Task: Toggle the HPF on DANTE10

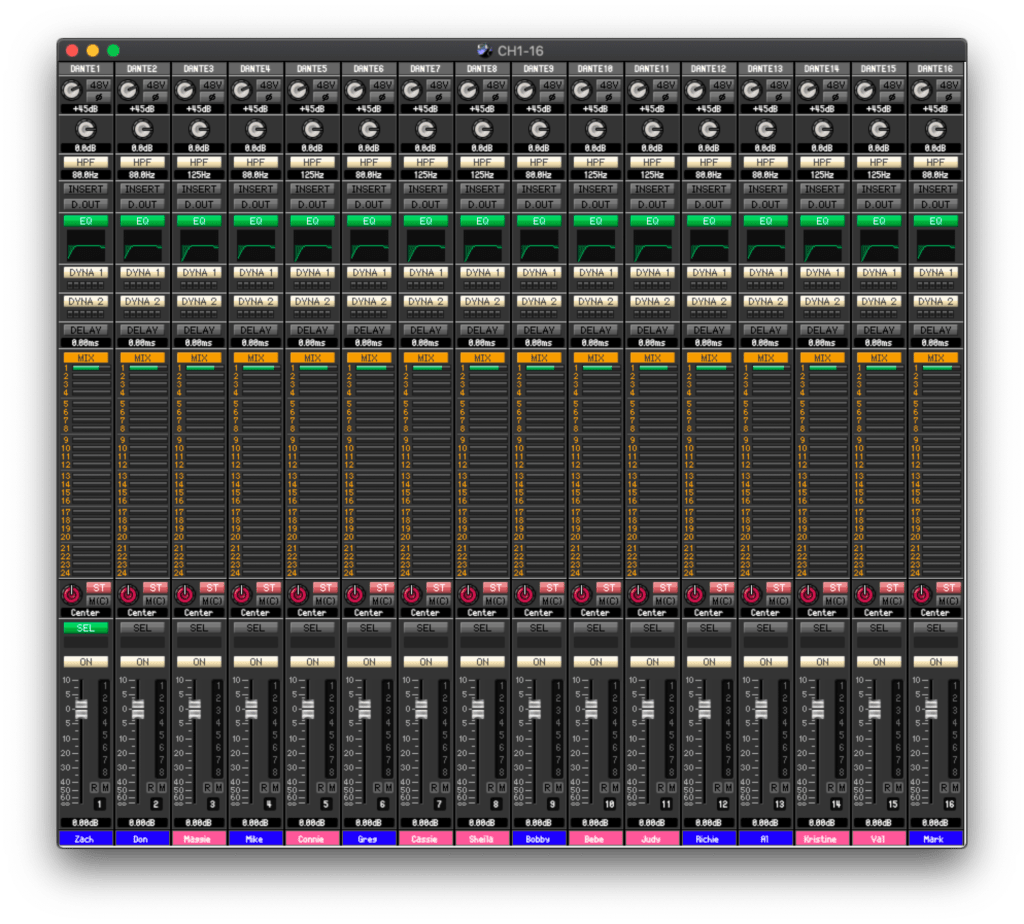Action: (x=596, y=161)
